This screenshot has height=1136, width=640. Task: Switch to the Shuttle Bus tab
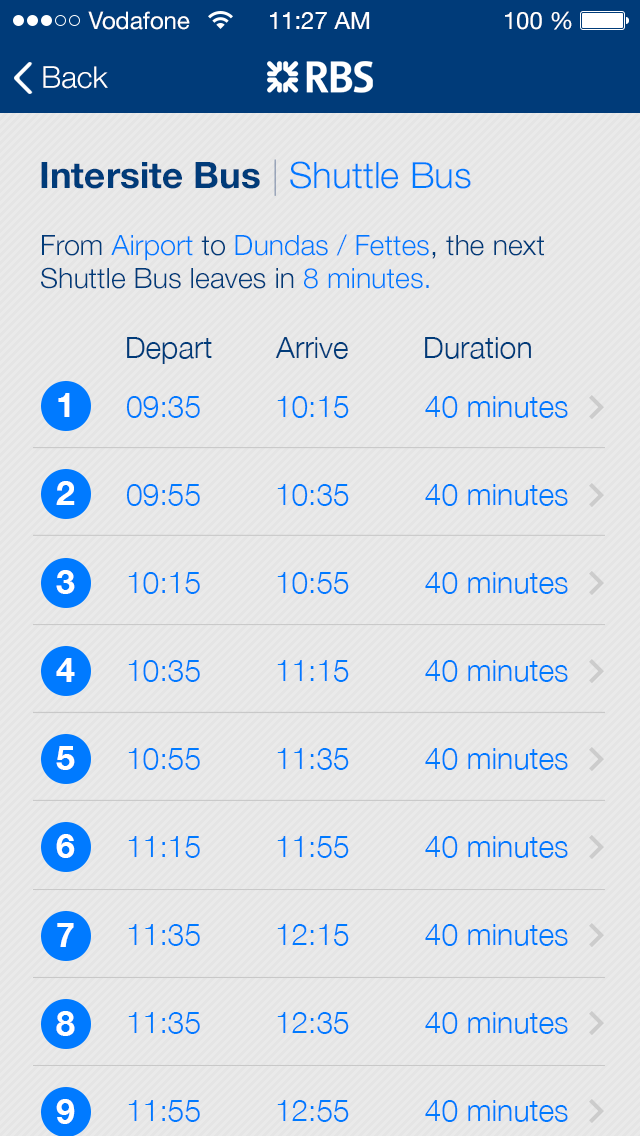click(x=380, y=176)
